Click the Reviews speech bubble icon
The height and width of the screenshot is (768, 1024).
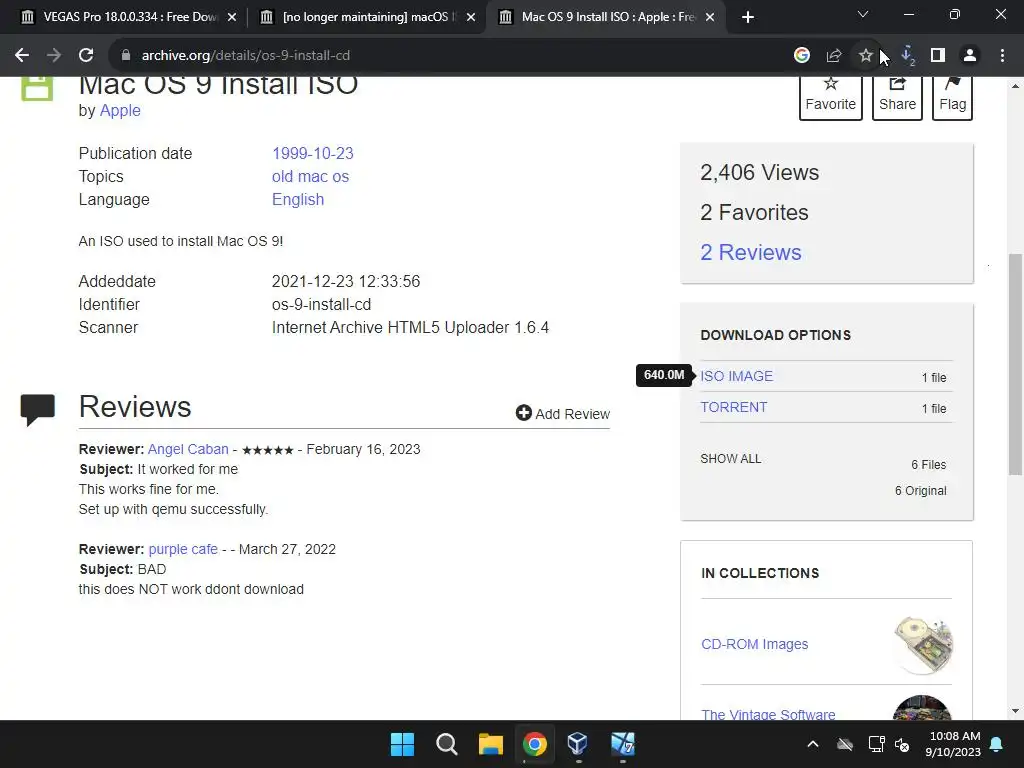(x=38, y=410)
